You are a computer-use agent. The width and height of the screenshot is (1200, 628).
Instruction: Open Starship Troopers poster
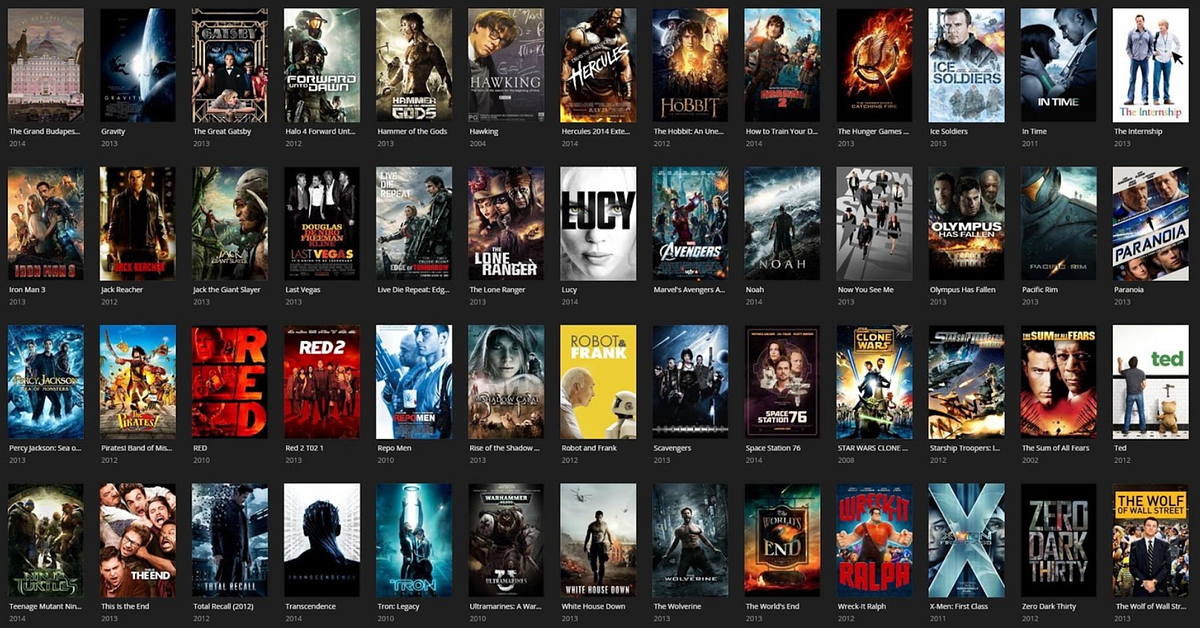[966, 382]
